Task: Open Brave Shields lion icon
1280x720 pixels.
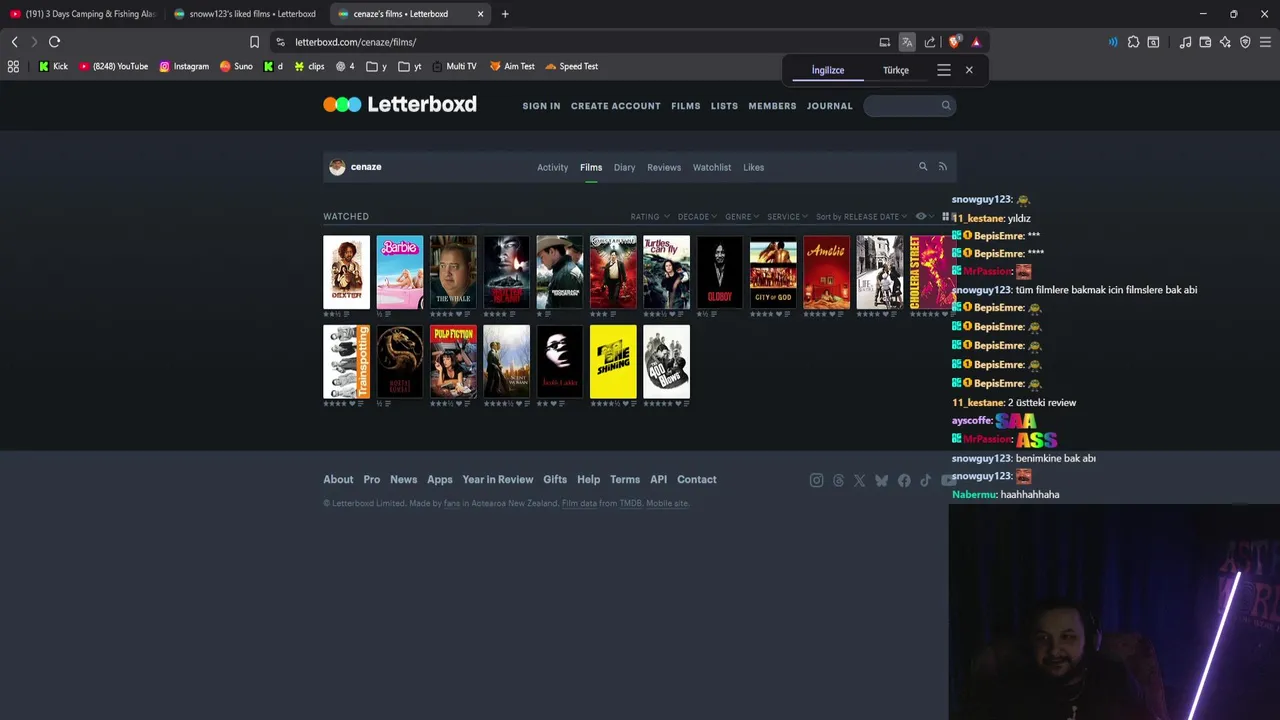Action: (x=954, y=42)
